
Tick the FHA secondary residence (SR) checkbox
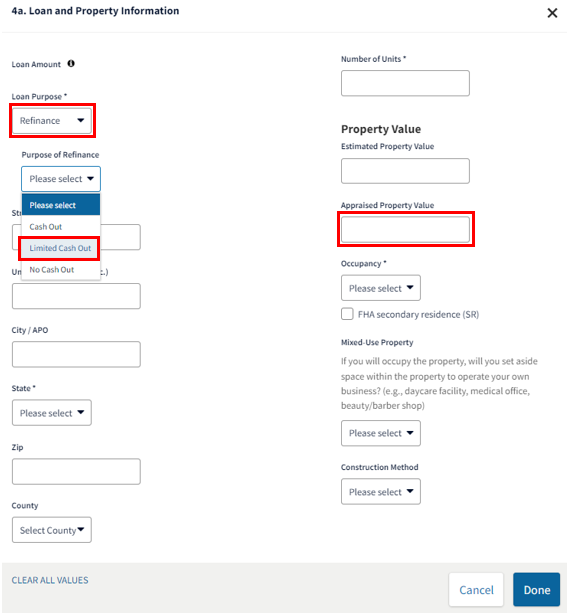click(x=347, y=314)
